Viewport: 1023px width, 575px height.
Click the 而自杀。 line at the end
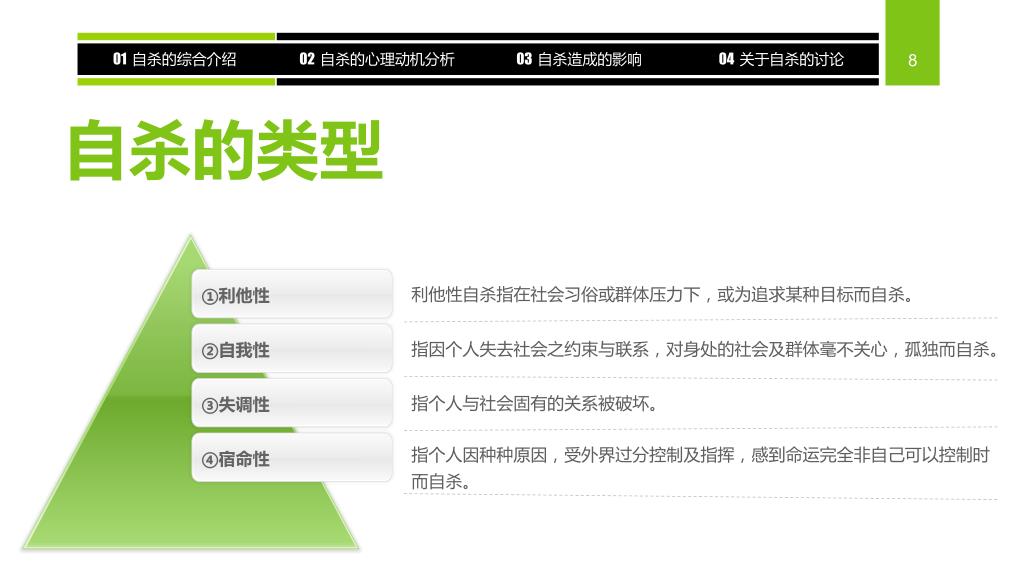[x=440, y=482]
